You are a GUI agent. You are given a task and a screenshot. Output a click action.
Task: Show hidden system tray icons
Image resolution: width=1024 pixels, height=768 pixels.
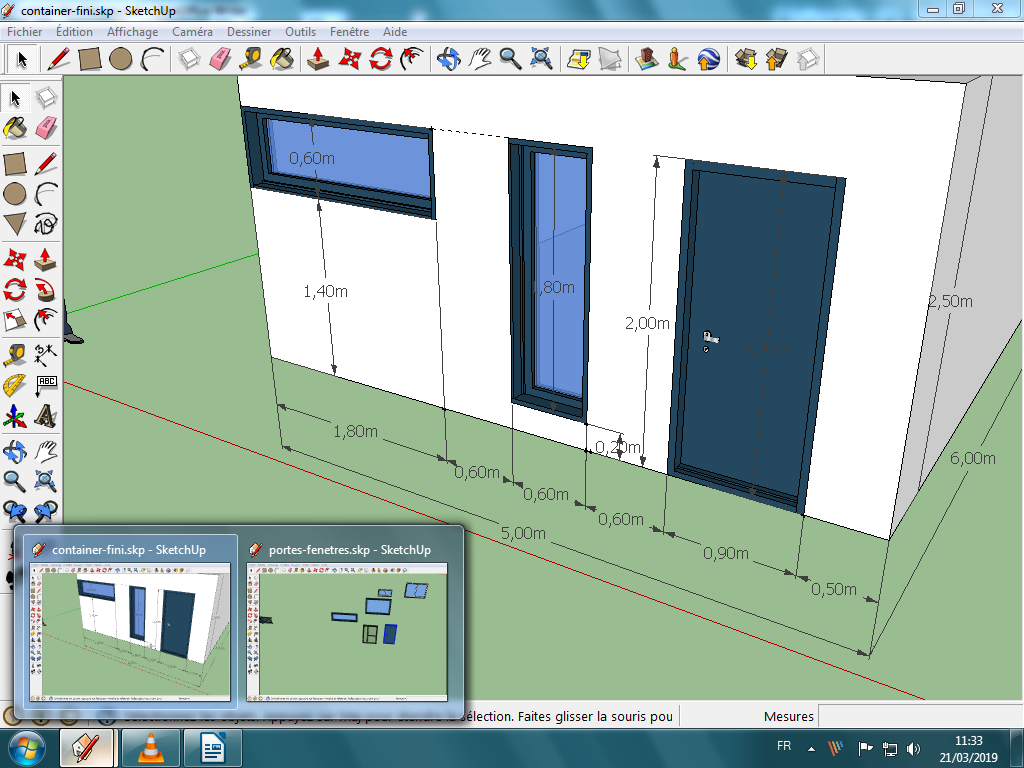[811, 748]
